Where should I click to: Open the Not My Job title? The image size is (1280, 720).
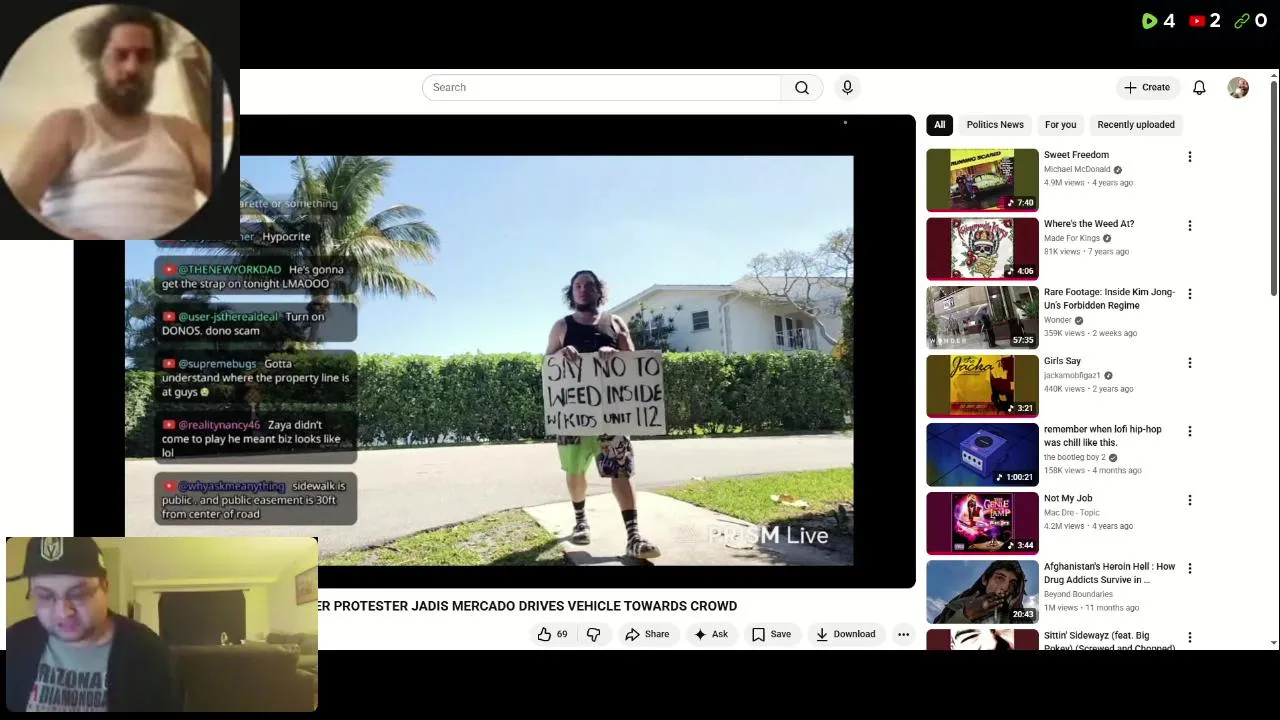[x=1068, y=498]
